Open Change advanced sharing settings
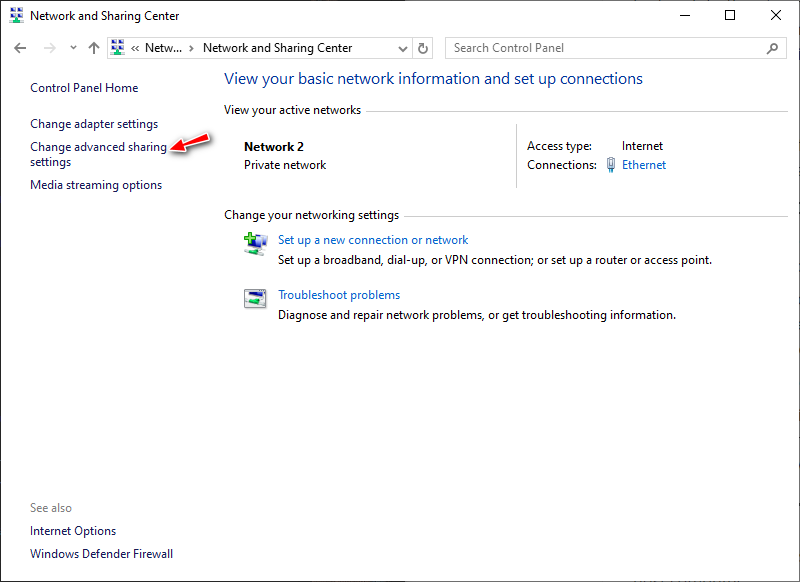 point(98,154)
